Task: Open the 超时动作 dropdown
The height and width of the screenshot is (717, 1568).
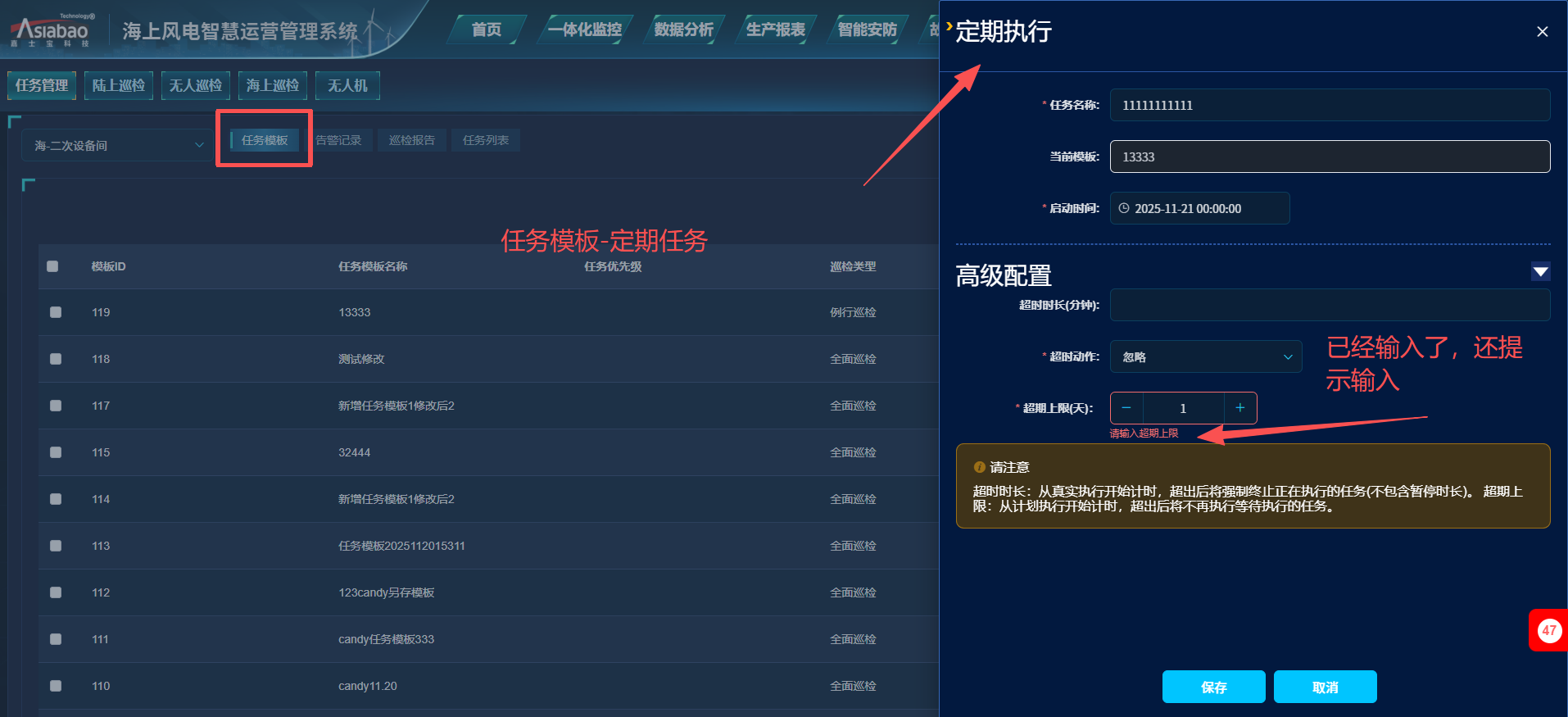Action: (1205, 357)
